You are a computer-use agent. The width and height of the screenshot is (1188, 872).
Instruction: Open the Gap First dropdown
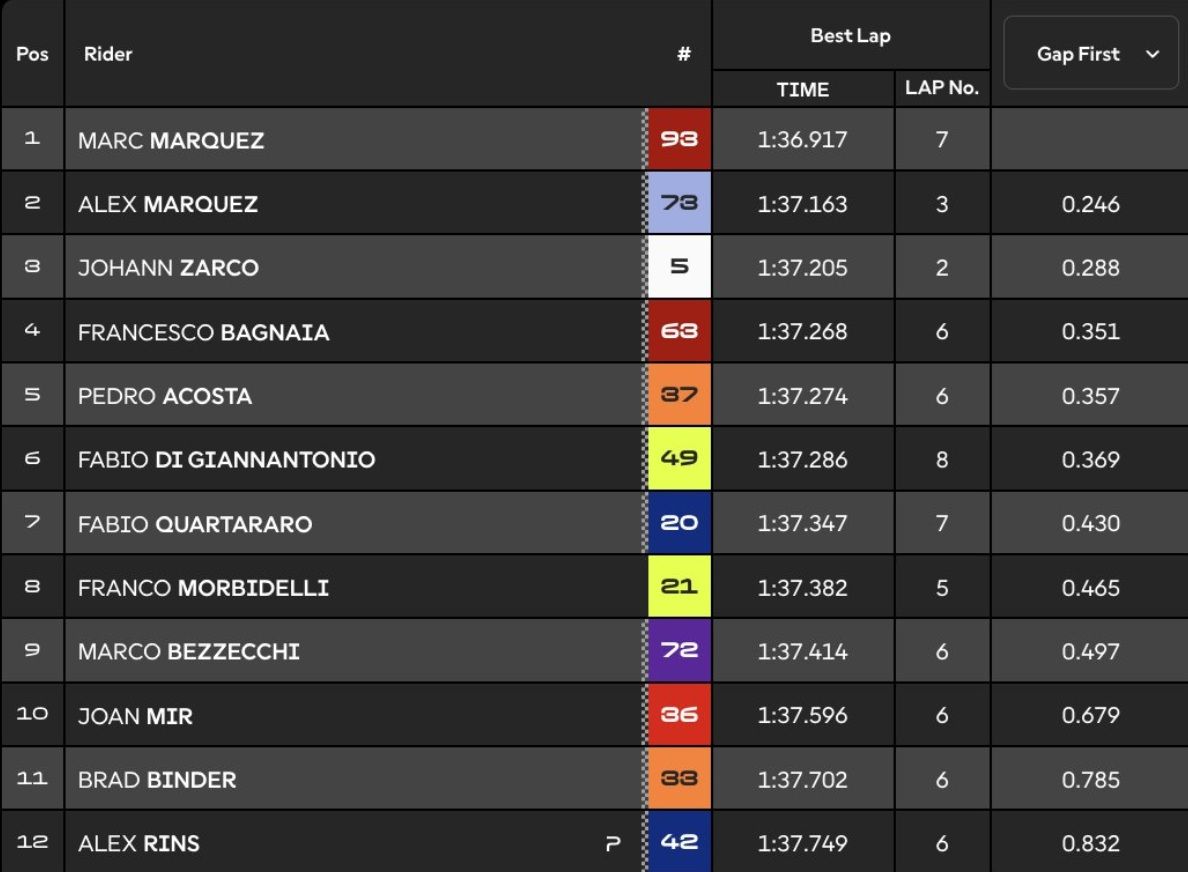1091,54
